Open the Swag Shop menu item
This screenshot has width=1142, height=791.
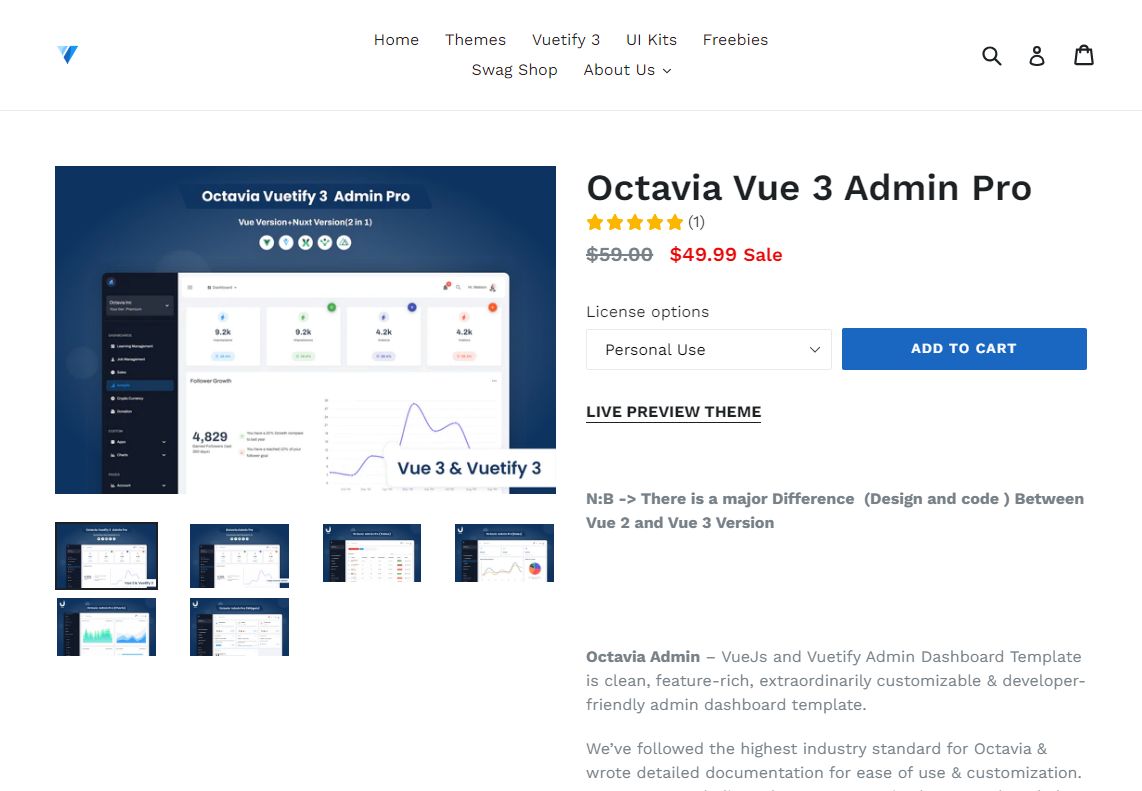click(x=514, y=71)
